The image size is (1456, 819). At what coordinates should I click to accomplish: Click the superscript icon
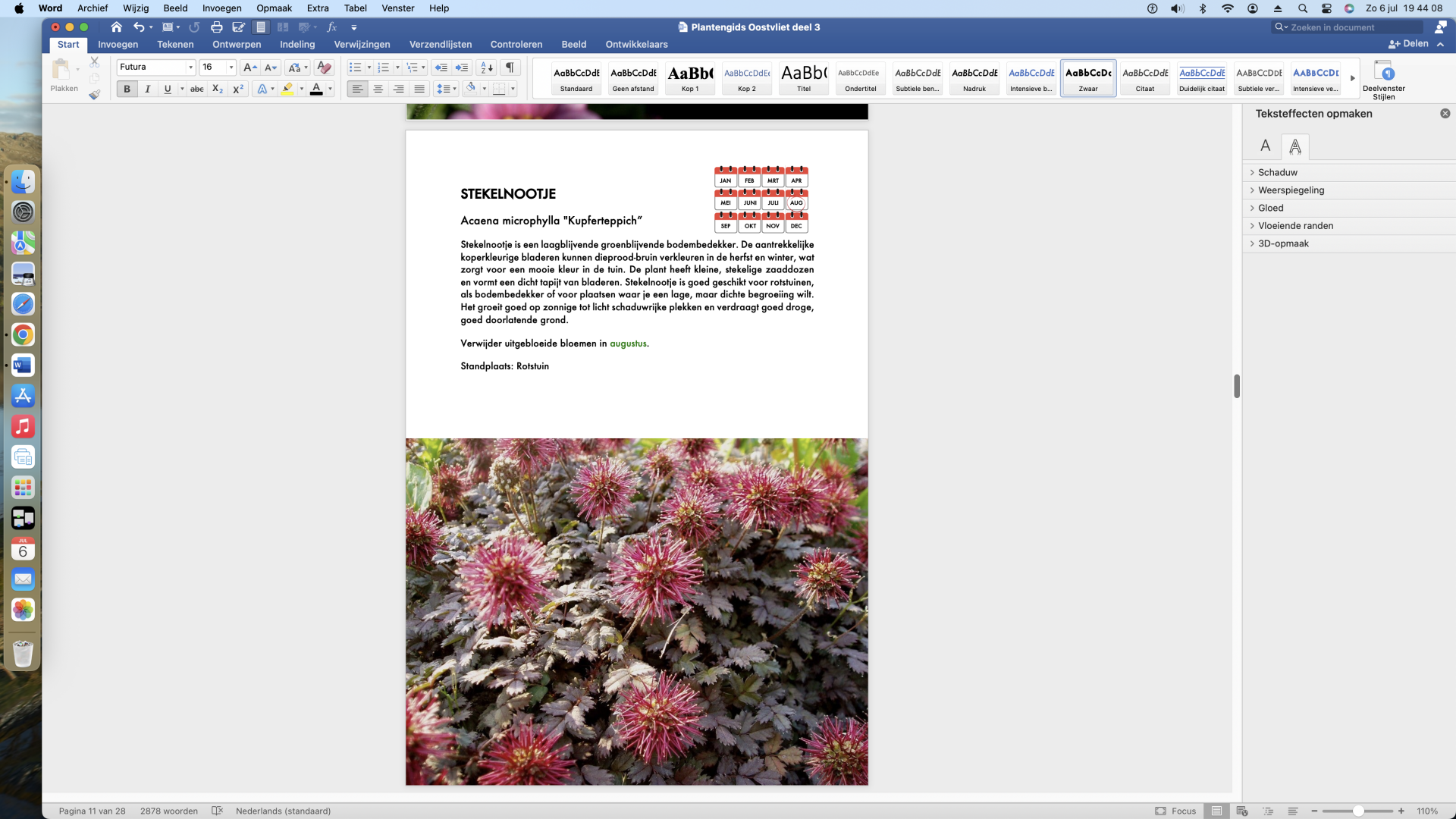(x=238, y=89)
